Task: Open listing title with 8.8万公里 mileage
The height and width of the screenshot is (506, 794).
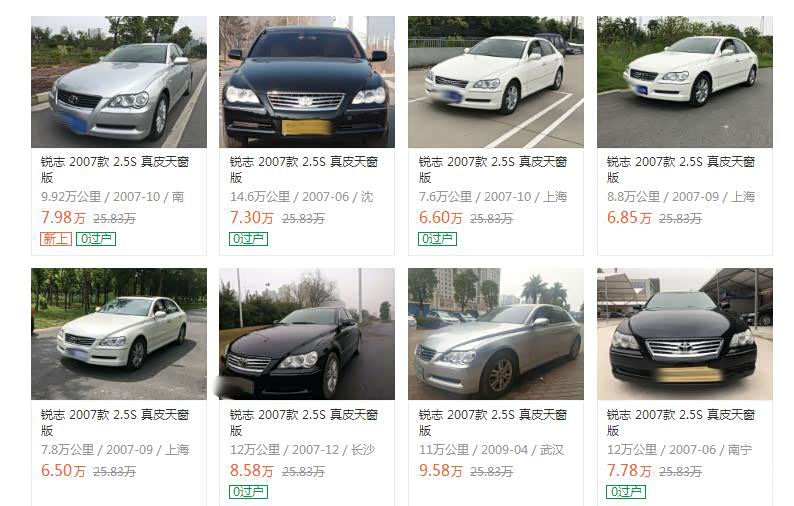Action: pos(681,170)
